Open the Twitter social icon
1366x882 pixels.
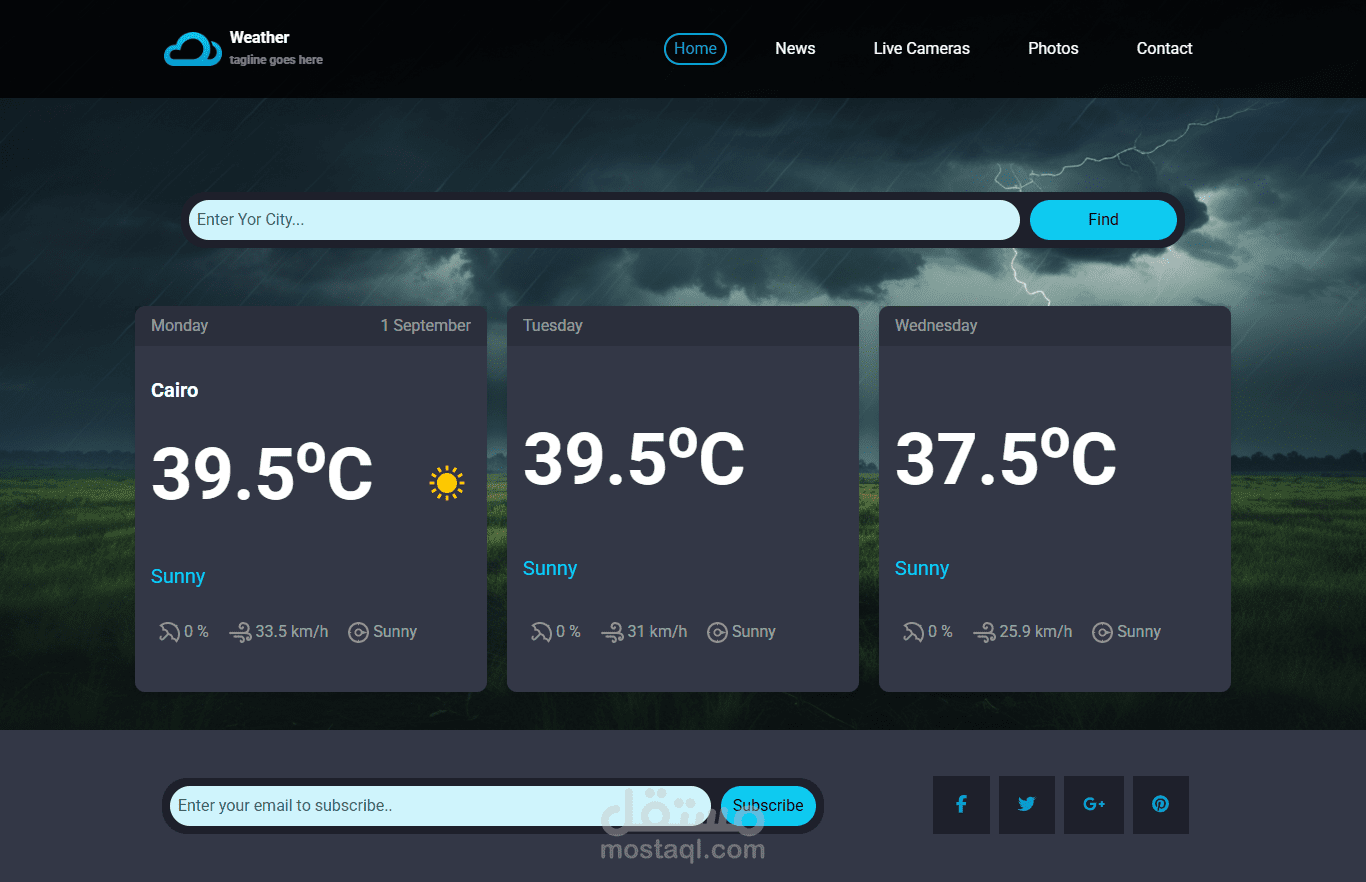click(1027, 804)
